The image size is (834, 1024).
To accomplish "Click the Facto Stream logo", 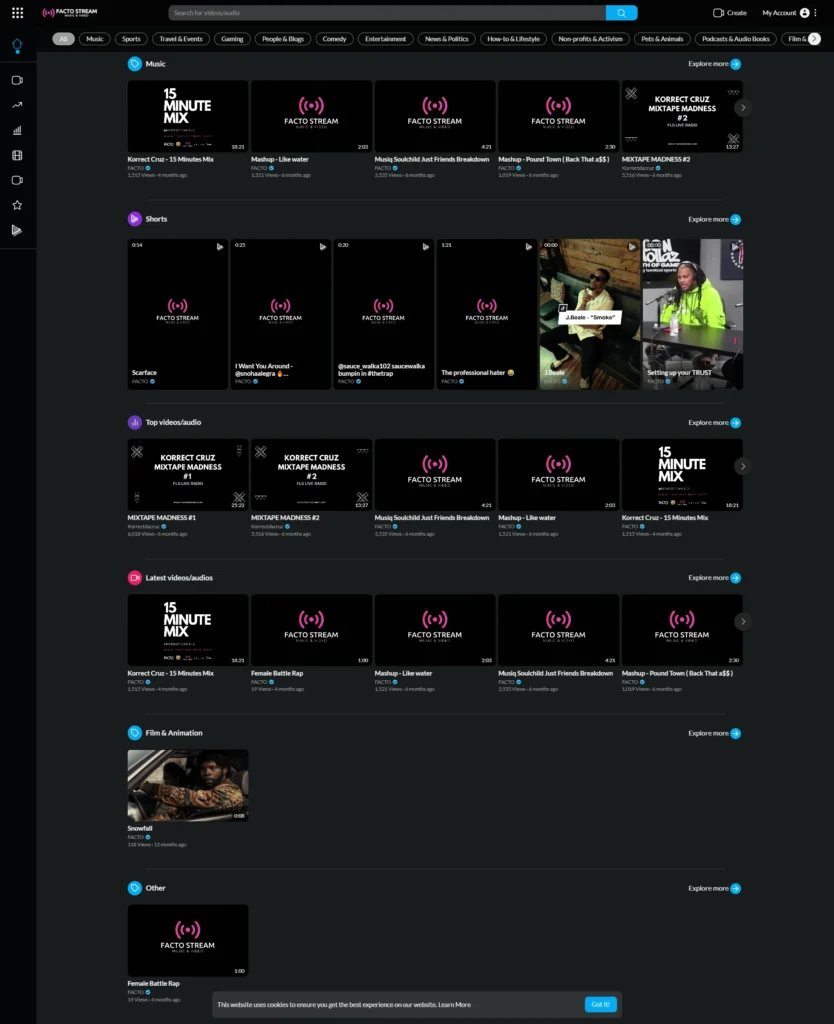I will [70, 12].
